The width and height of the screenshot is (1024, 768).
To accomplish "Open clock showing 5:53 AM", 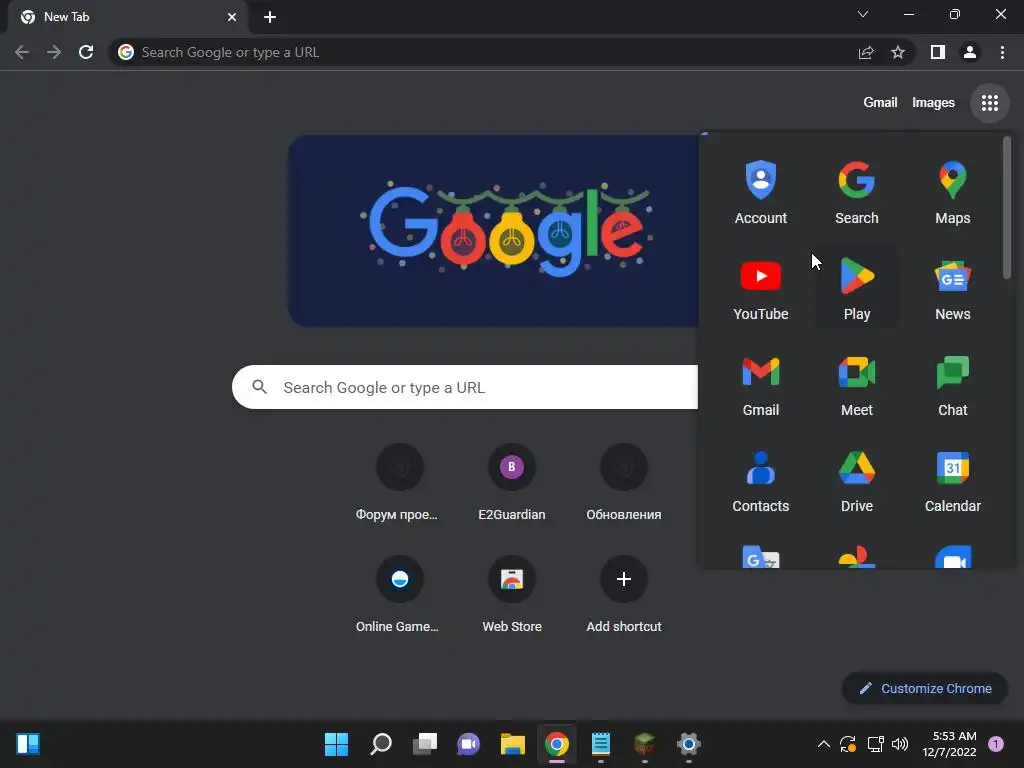I will pyautogui.click(x=950, y=744).
